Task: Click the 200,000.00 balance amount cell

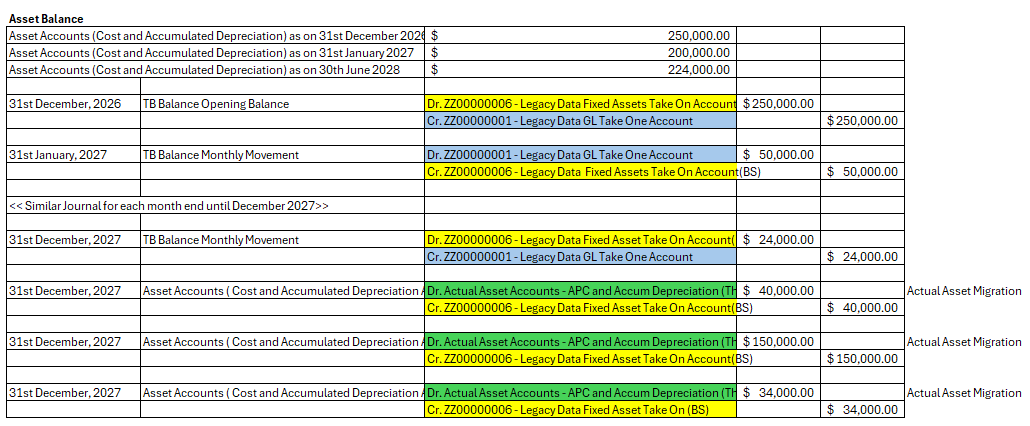Action: coord(698,53)
